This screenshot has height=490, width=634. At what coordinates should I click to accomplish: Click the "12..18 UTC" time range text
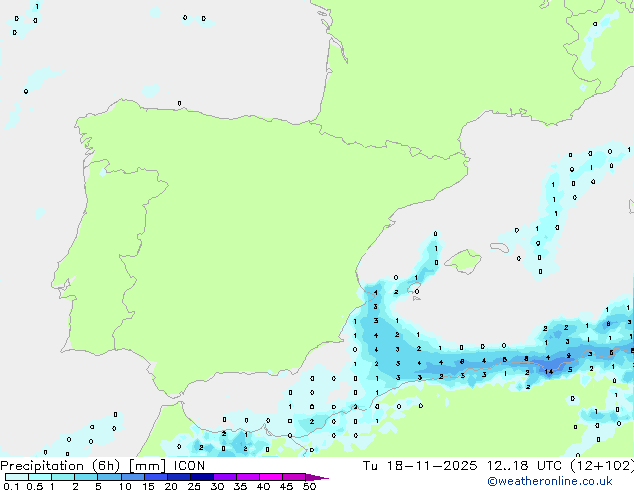click(x=525, y=466)
